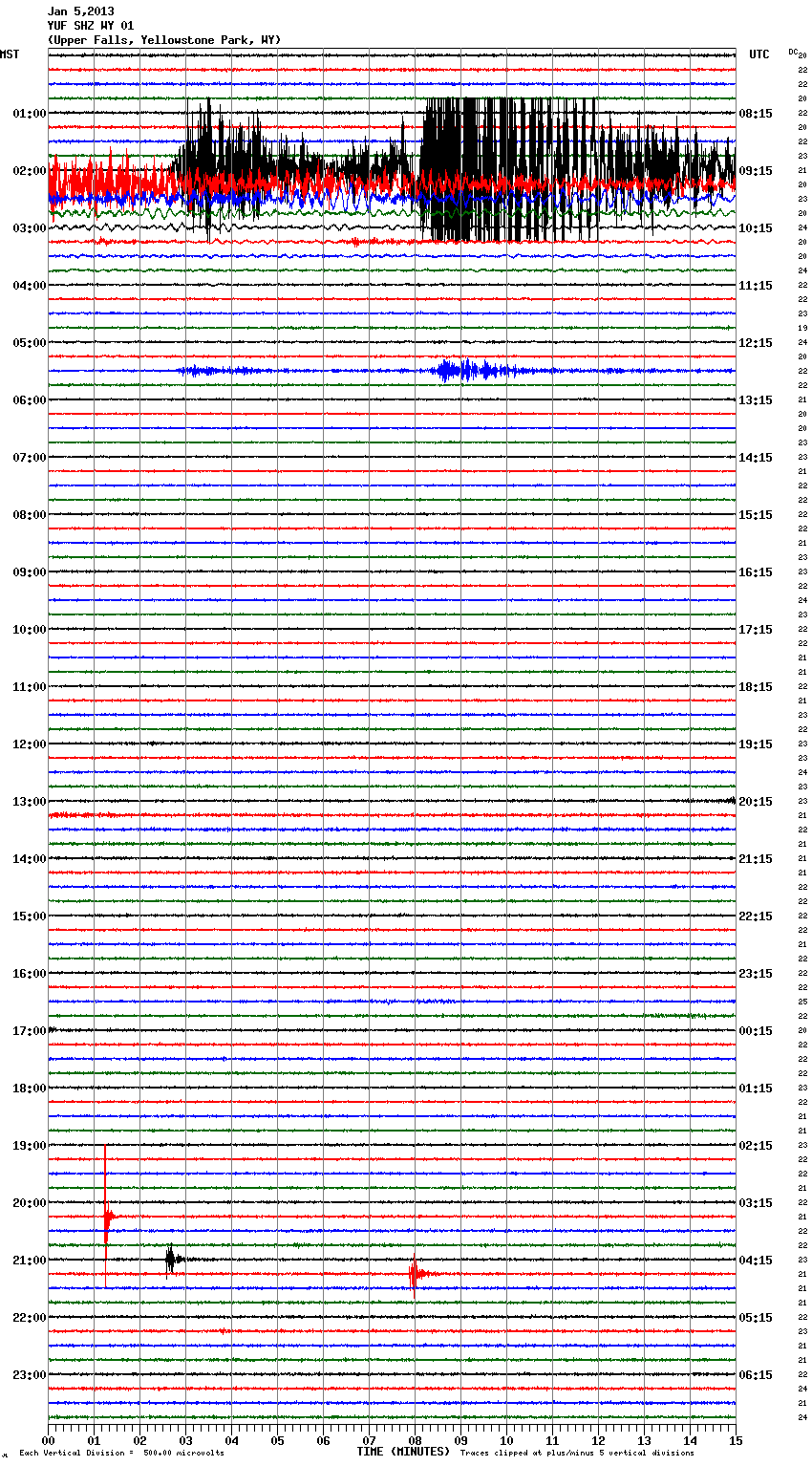Screen dimensions: 812x1466
Task: Select the '02:00' MST time label
Action: coord(30,171)
